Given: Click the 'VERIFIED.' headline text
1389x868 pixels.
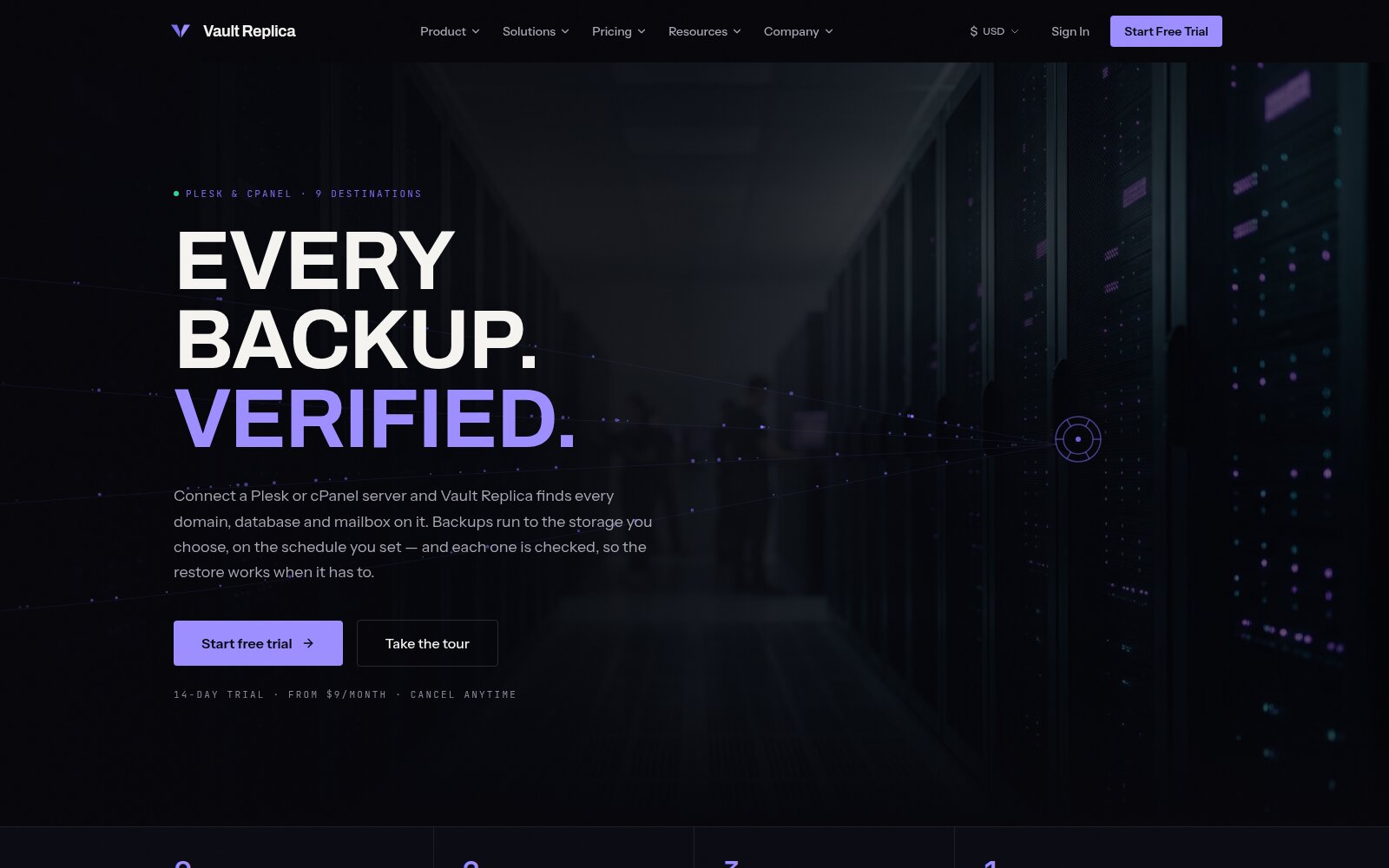Looking at the screenshot, I should 375,419.
